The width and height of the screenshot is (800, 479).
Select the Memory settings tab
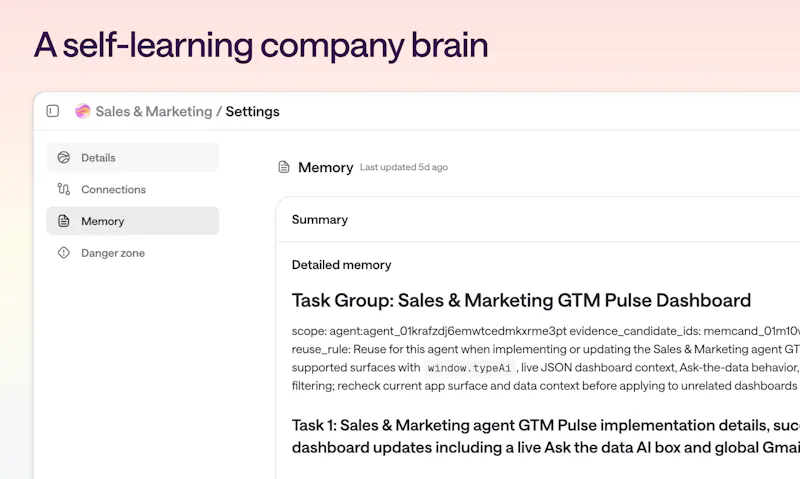click(133, 221)
